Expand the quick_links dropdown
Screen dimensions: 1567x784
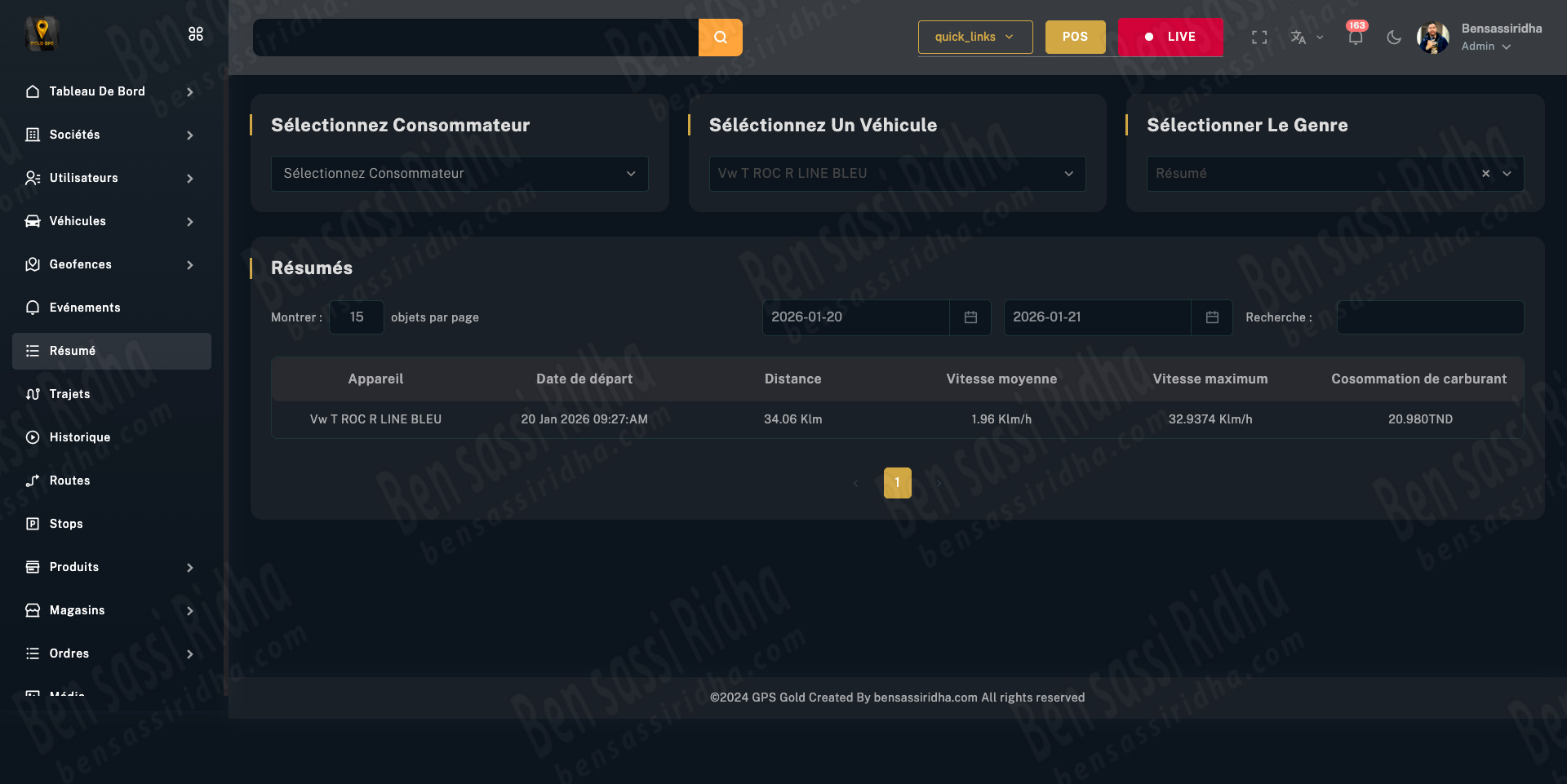(x=974, y=38)
